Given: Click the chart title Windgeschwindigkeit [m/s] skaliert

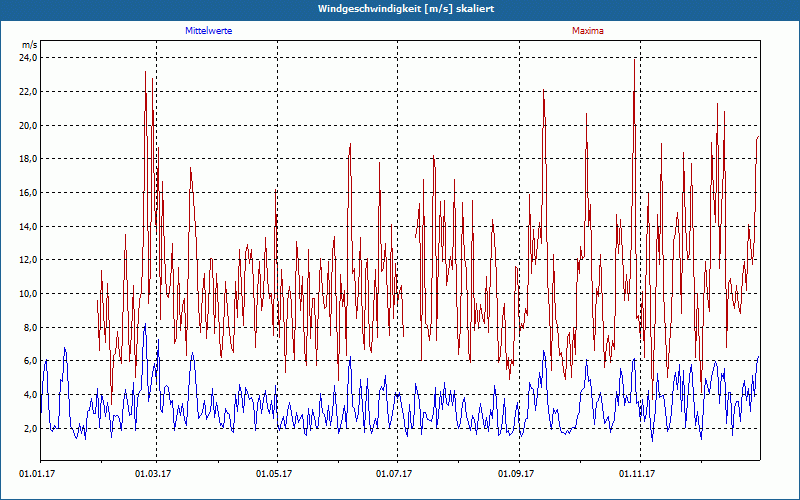Looking at the screenshot, I should pos(406,9).
